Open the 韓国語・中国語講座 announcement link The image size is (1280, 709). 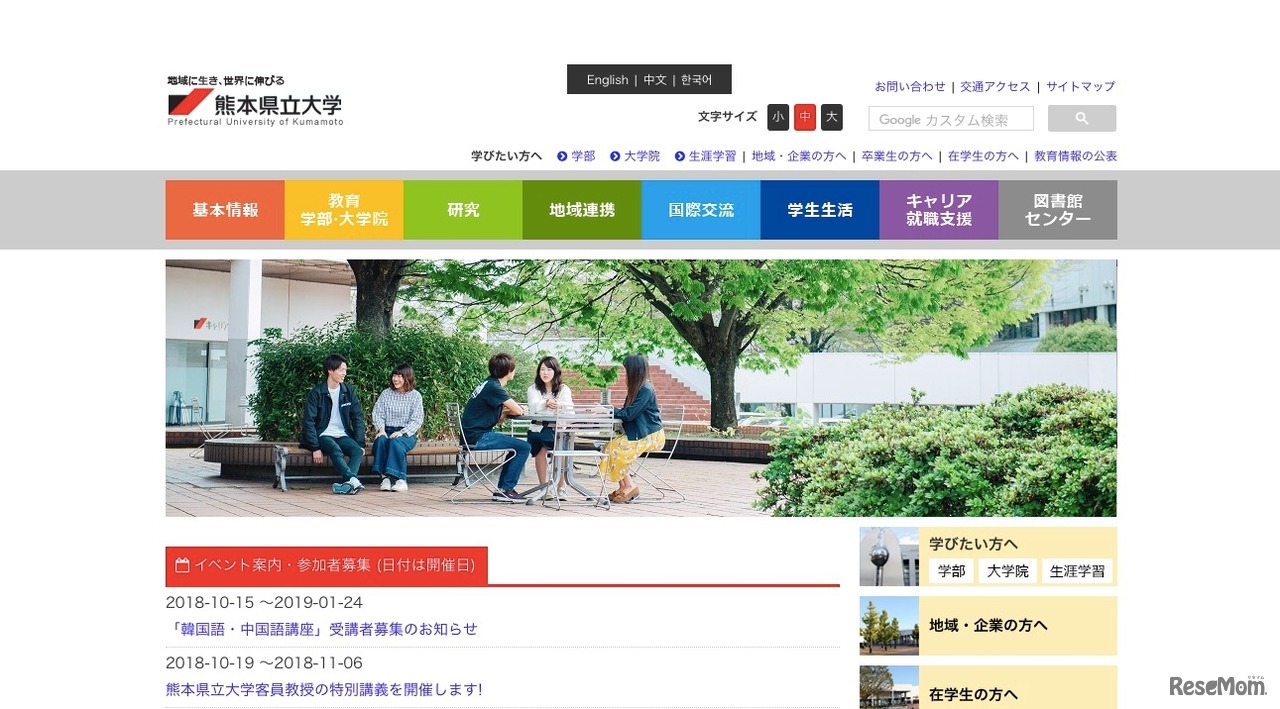(322, 629)
